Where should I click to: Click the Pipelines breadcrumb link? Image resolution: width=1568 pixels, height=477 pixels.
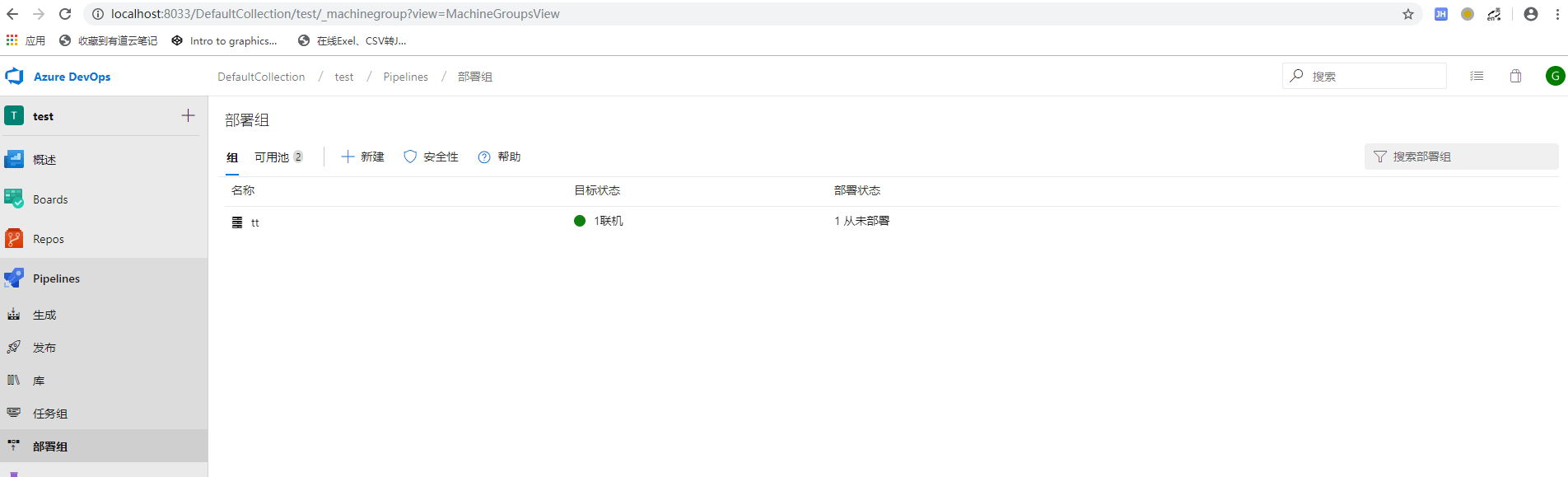(x=405, y=77)
